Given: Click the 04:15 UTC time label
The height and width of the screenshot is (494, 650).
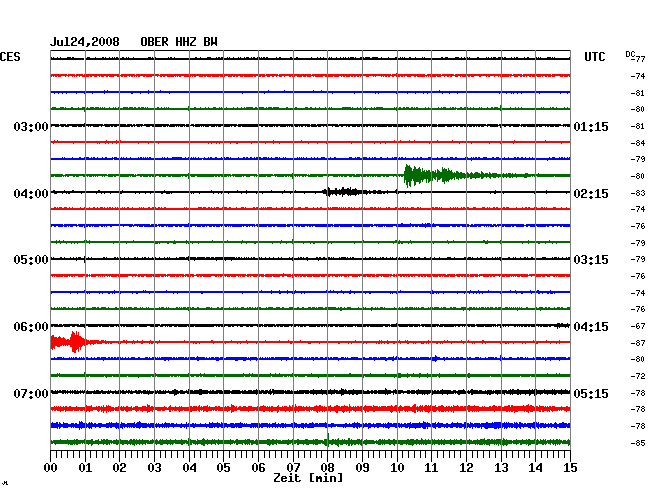Looking at the screenshot, I should (x=591, y=327).
